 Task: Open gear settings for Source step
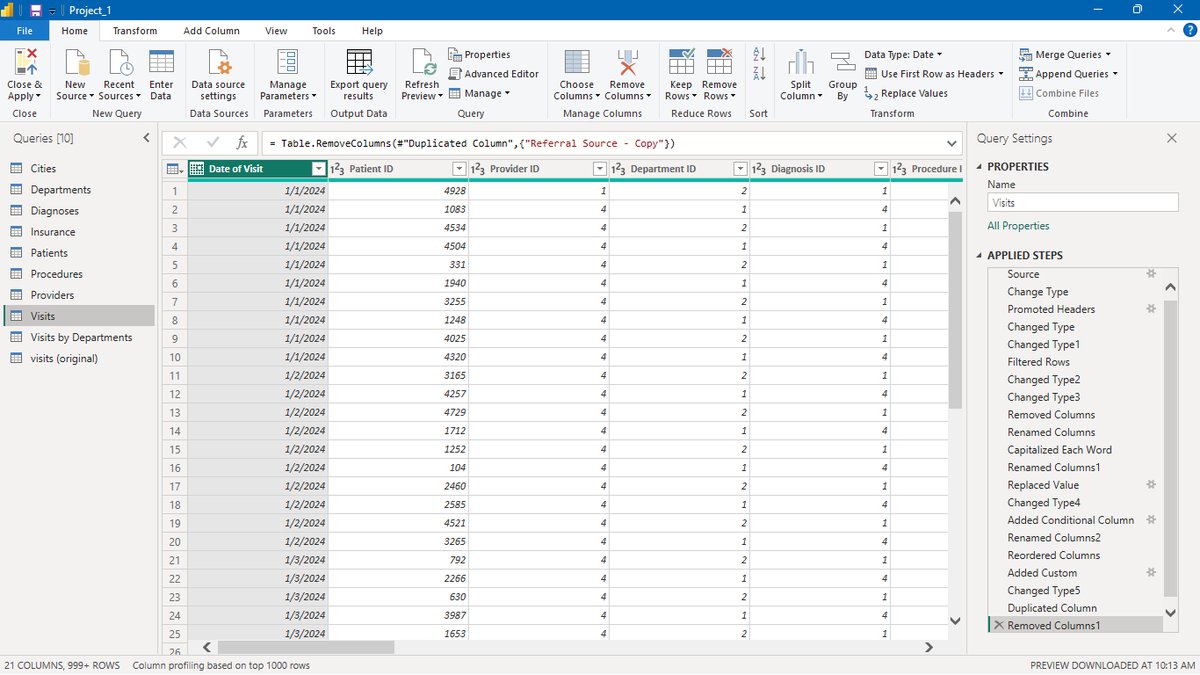pyautogui.click(x=1151, y=274)
